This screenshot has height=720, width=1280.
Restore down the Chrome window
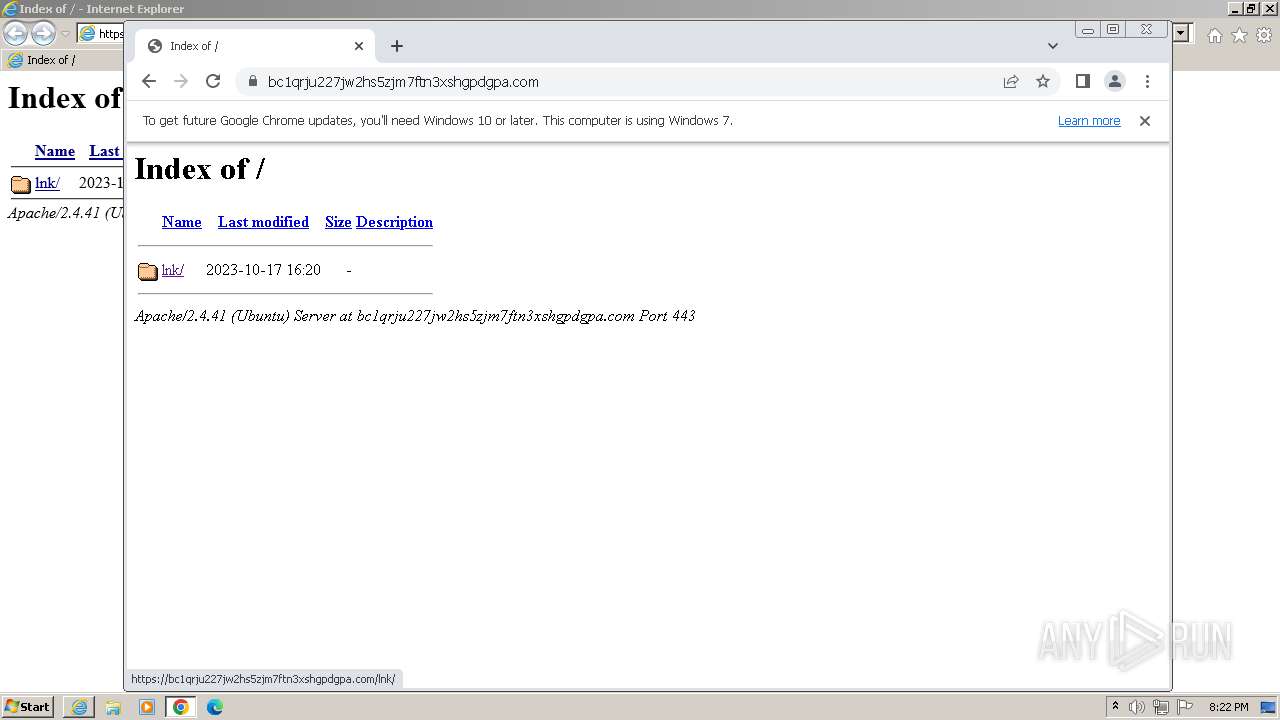tap(1113, 30)
